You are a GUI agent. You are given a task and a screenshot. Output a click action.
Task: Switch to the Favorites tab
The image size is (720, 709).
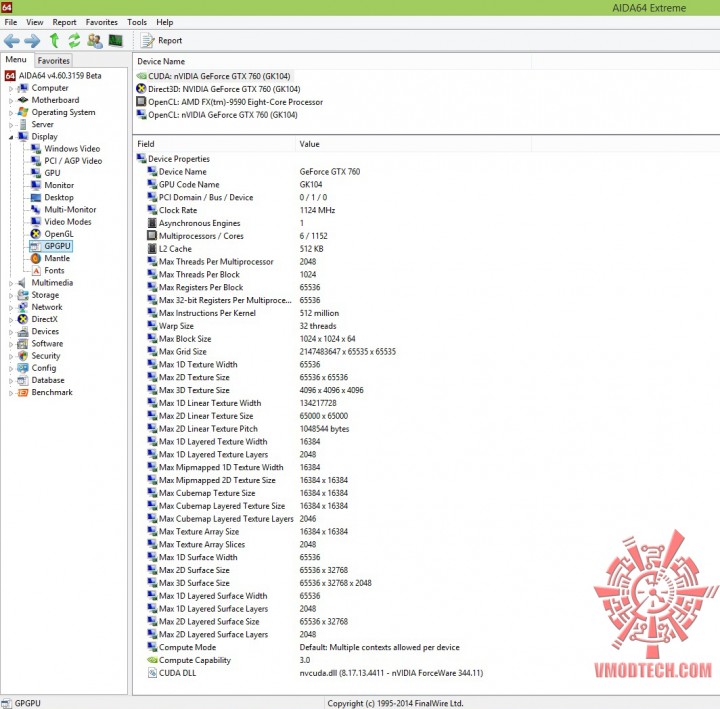pos(53,60)
